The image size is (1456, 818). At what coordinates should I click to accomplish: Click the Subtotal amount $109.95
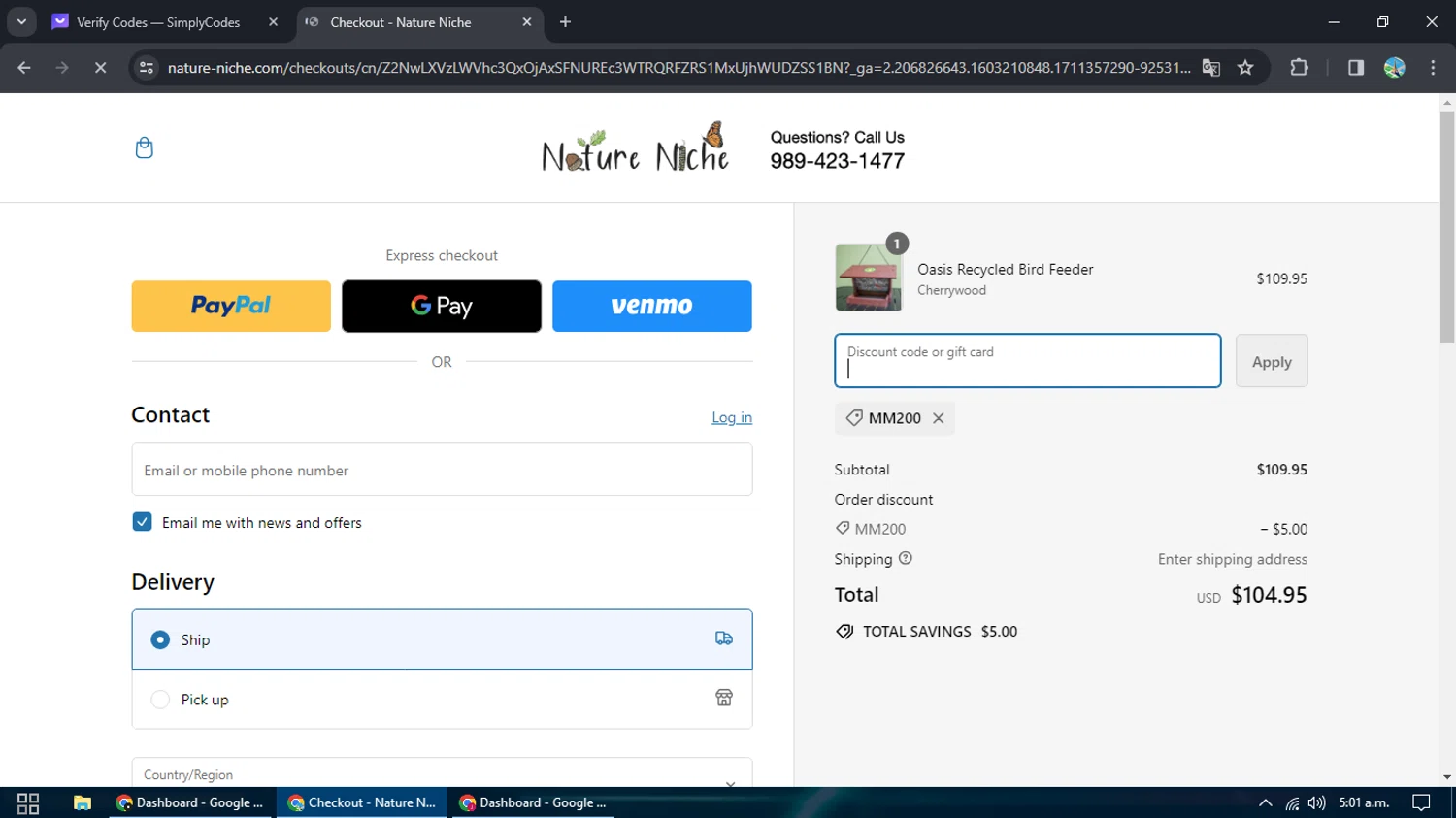click(1282, 470)
